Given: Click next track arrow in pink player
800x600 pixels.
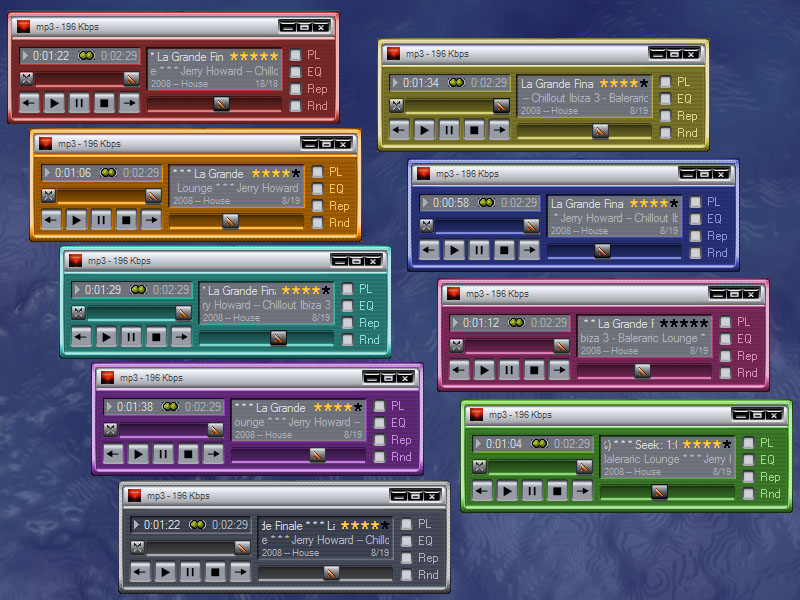Looking at the screenshot, I should [559, 370].
